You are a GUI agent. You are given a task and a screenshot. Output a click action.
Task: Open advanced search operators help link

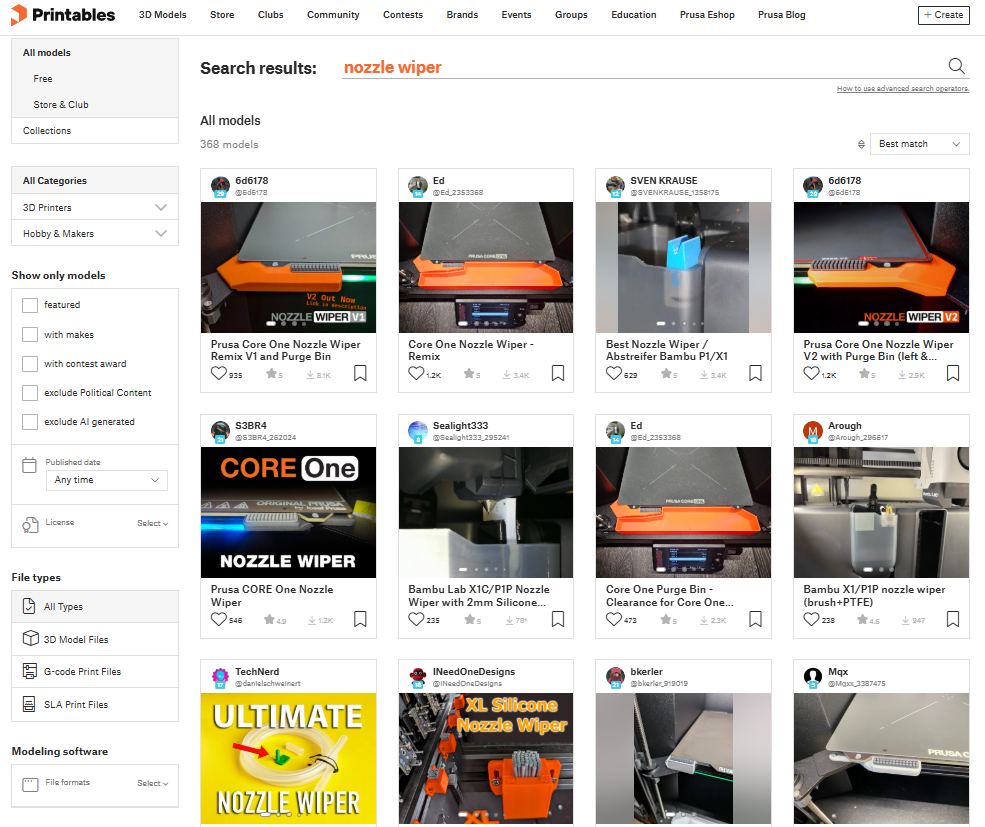click(903, 89)
